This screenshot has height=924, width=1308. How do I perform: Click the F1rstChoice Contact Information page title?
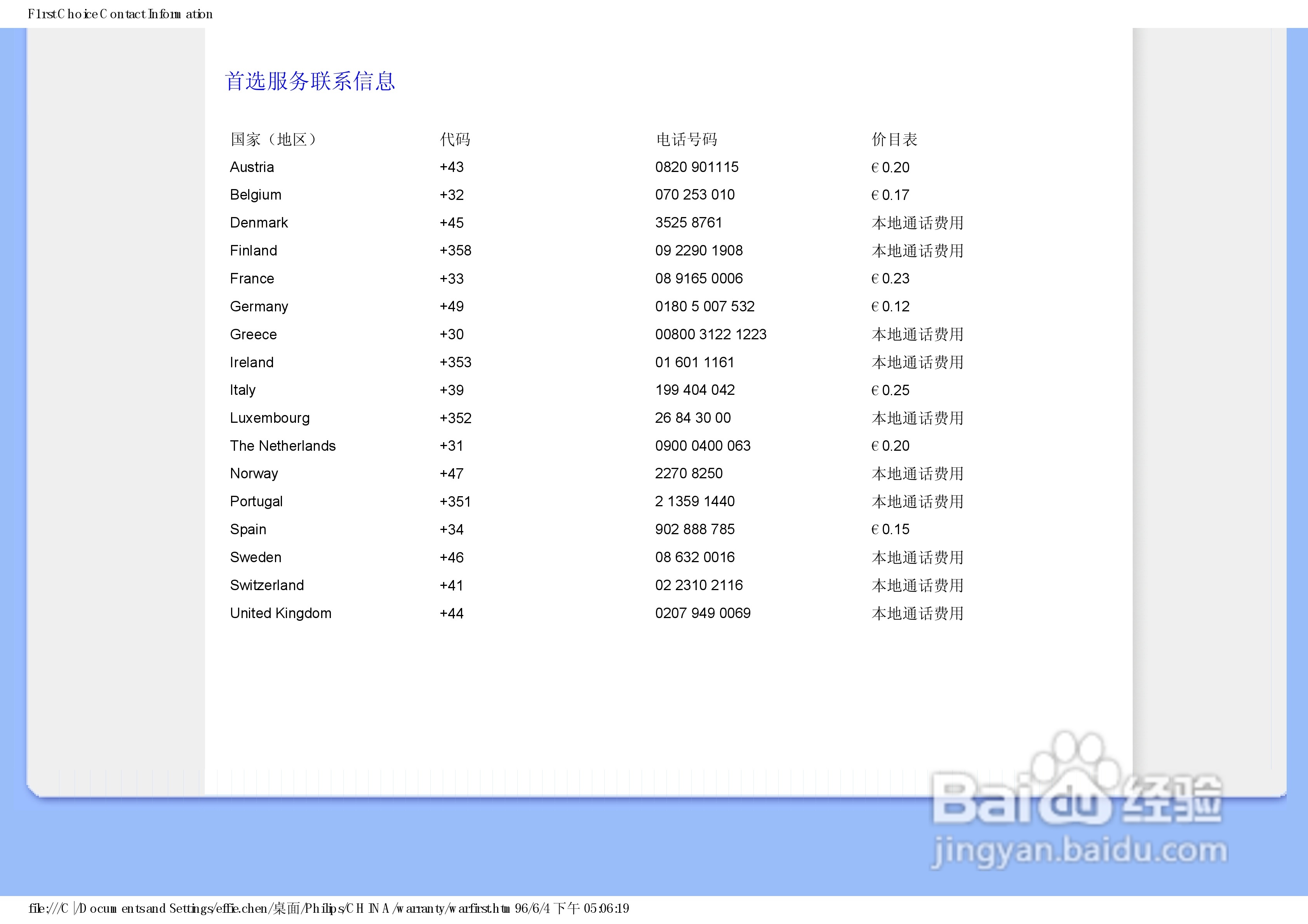(118, 13)
